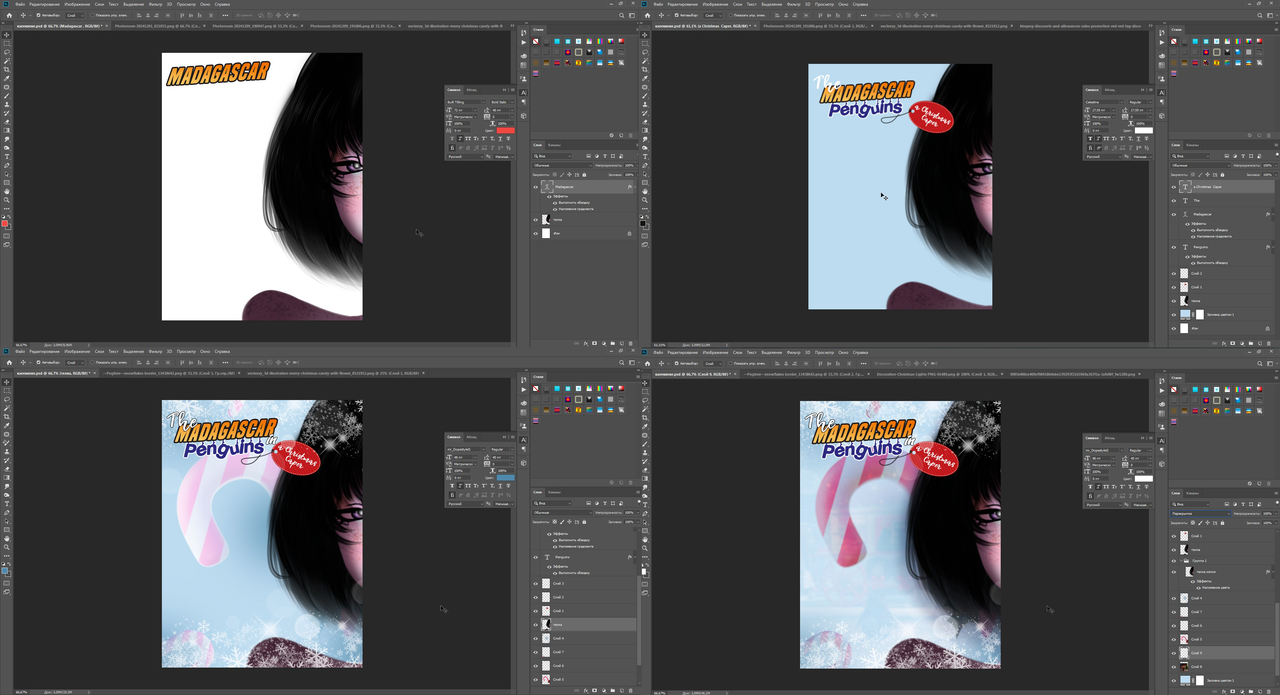The width and height of the screenshot is (1280, 695).
Task: Select the Слой 9 layer in the blurred candy-cane window
Action: coord(1221,653)
